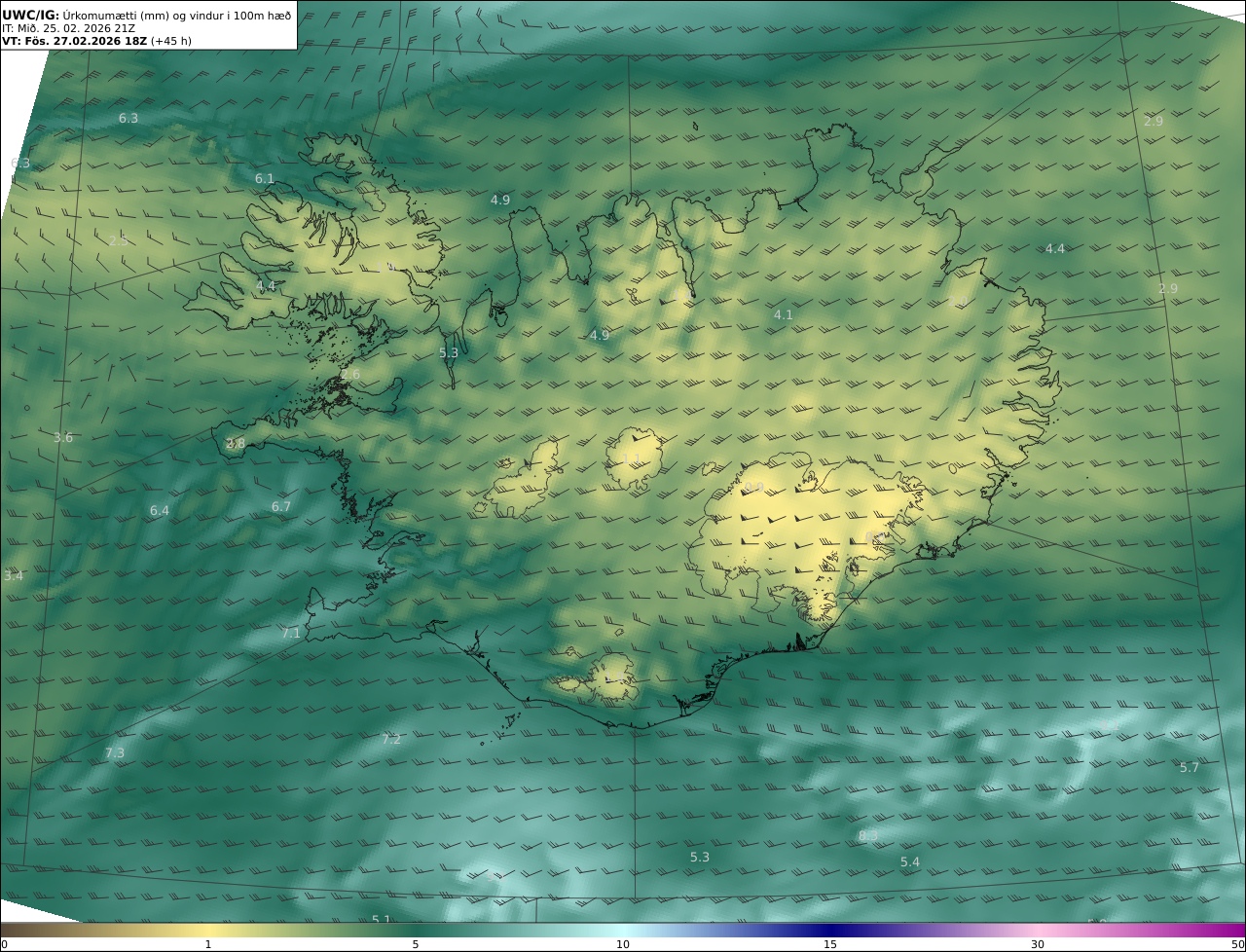1246x952 pixels.
Task: Click the 1.1 value on Hofsjökull glacier
Action: pyautogui.click(x=632, y=458)
